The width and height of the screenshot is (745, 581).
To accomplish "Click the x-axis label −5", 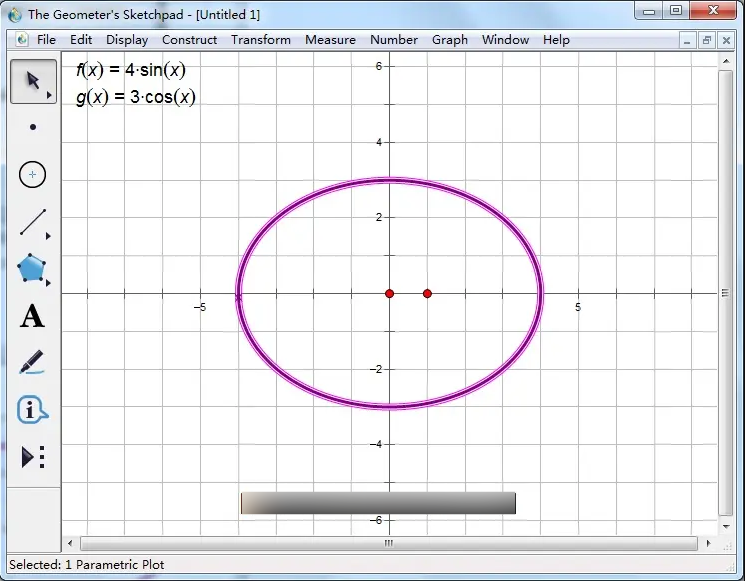I will (x=200, y=307).
